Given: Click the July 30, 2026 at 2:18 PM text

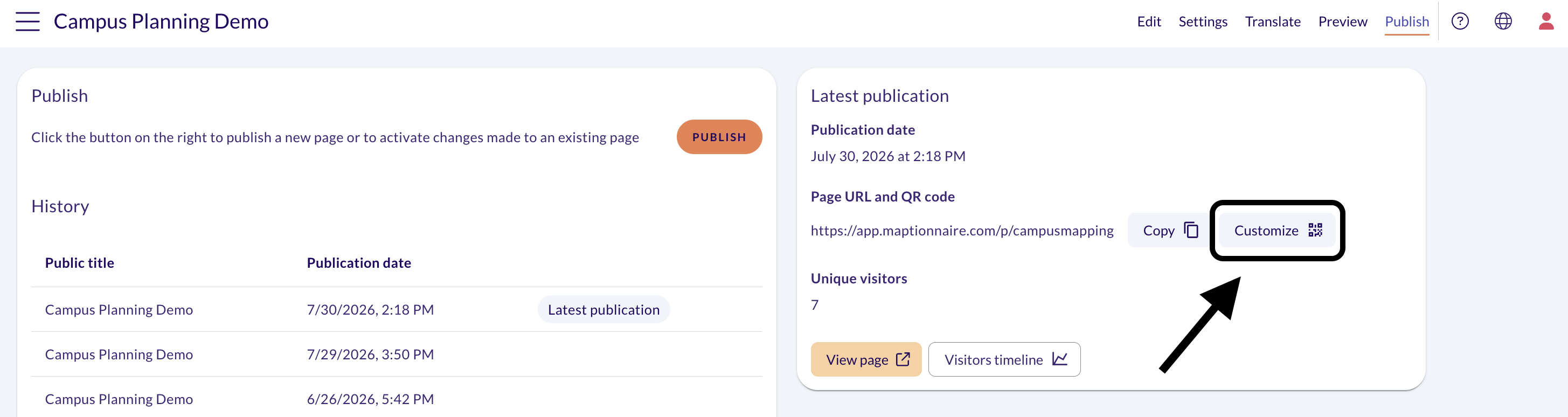Looking at the screenshot, I should coord(888,156).
